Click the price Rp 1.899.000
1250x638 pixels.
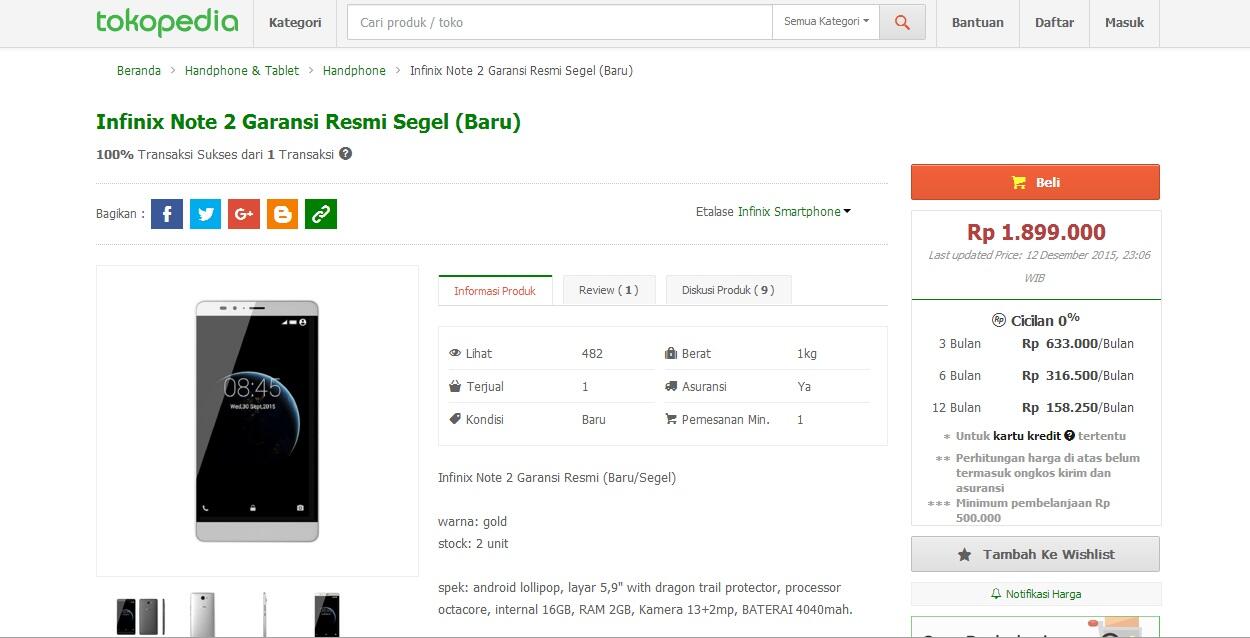point(1036,232)
